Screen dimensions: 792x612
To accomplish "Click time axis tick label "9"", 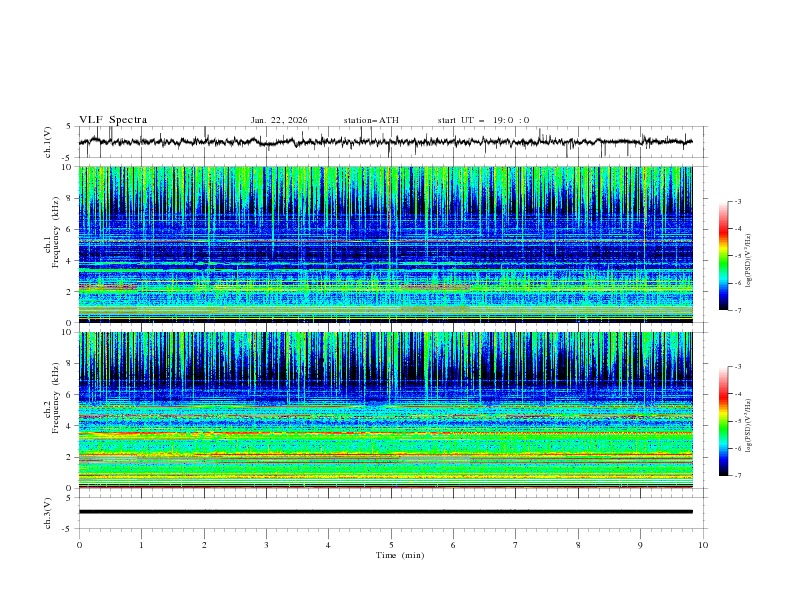I will point(640,545).
